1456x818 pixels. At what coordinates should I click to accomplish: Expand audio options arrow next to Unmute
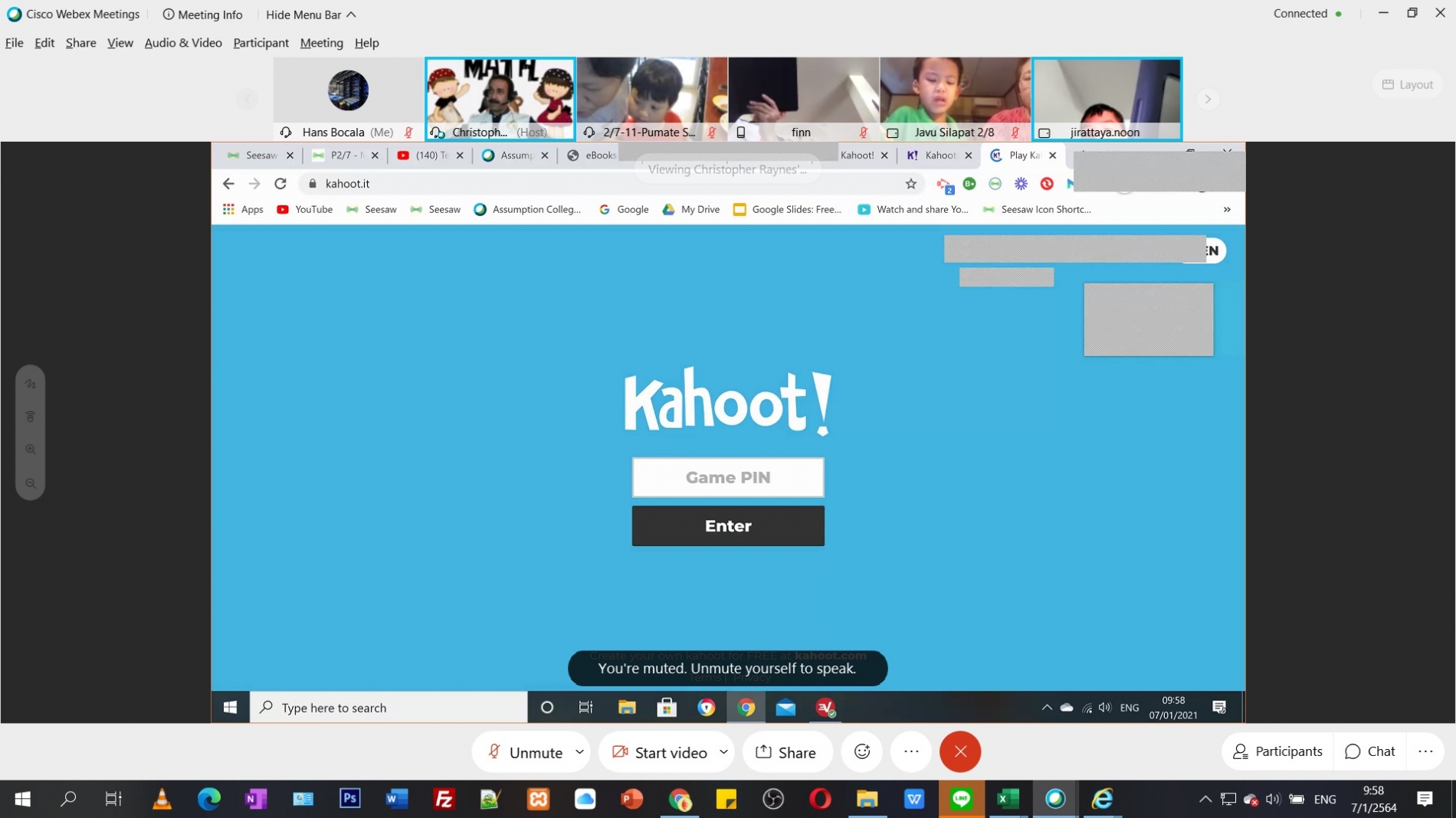click(x=579, y=752)
